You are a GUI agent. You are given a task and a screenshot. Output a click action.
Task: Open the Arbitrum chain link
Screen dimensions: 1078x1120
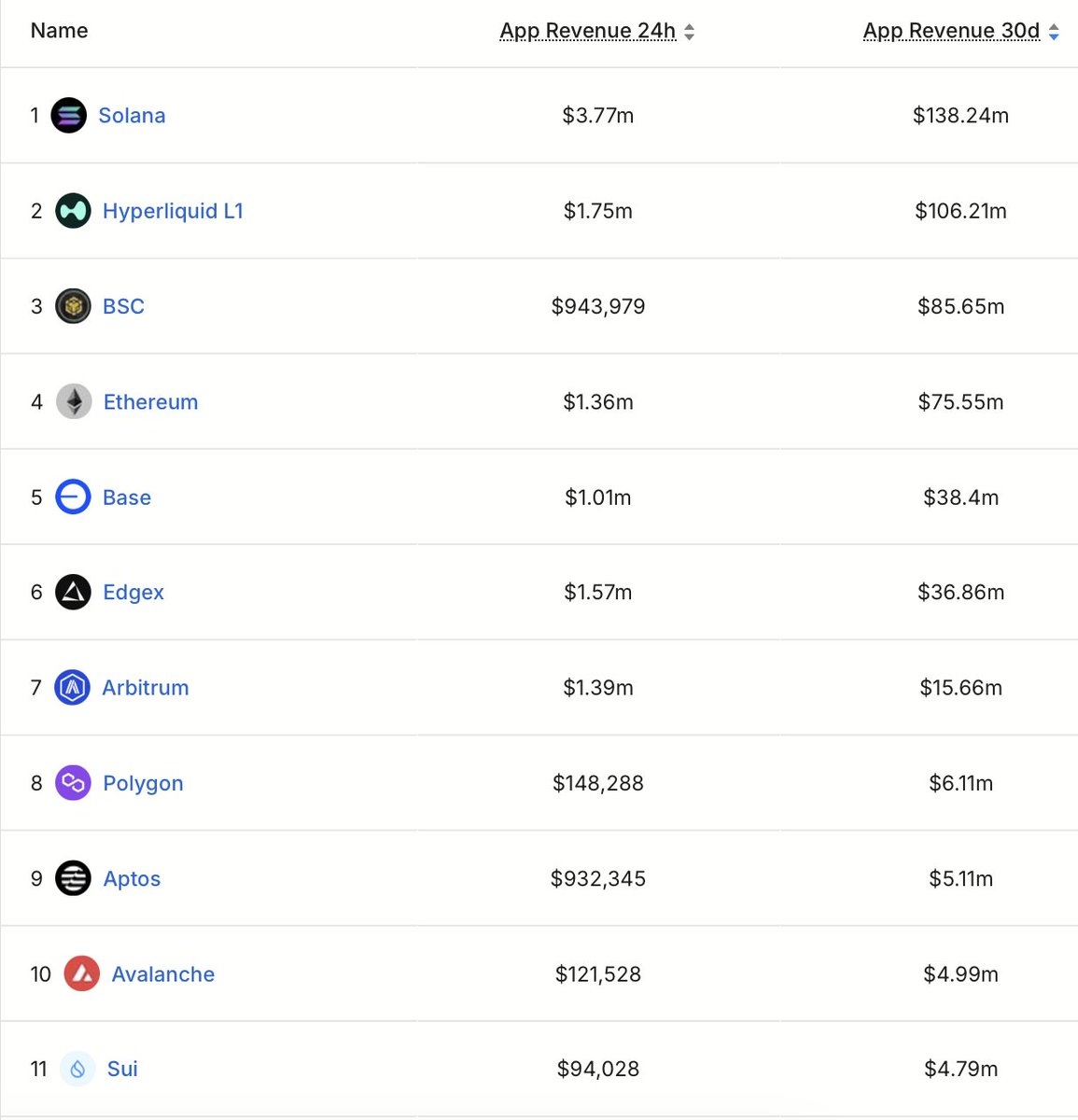(146, 688)
